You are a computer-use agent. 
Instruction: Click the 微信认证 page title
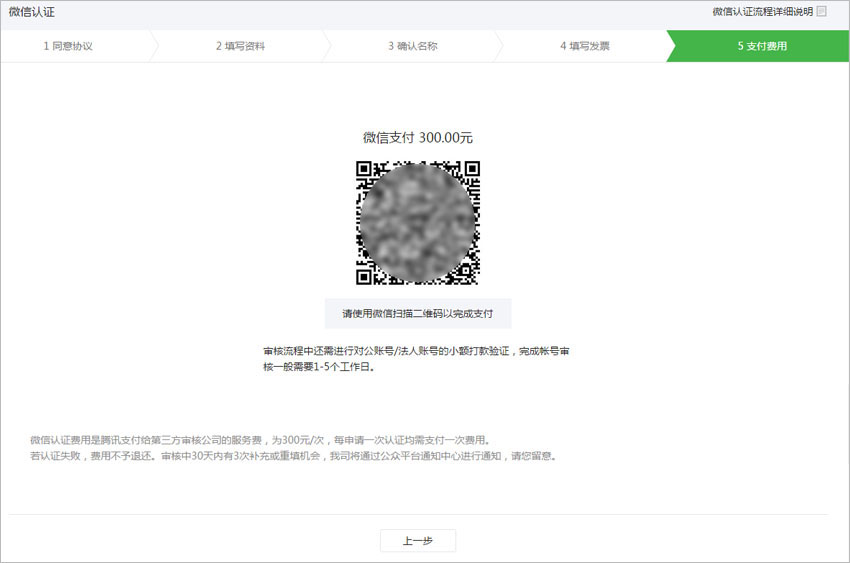click(x=32, y=12)
